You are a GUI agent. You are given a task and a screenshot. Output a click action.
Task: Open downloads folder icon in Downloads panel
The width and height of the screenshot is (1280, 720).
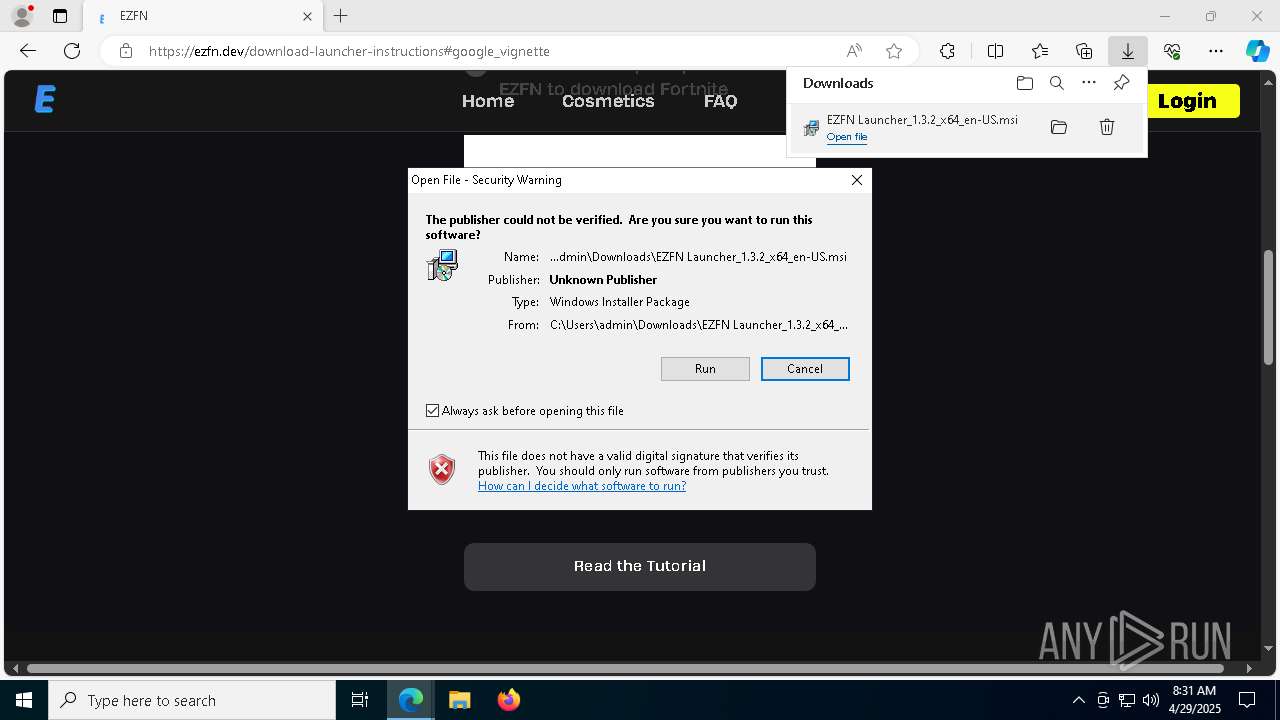[x=1024, y=83]
